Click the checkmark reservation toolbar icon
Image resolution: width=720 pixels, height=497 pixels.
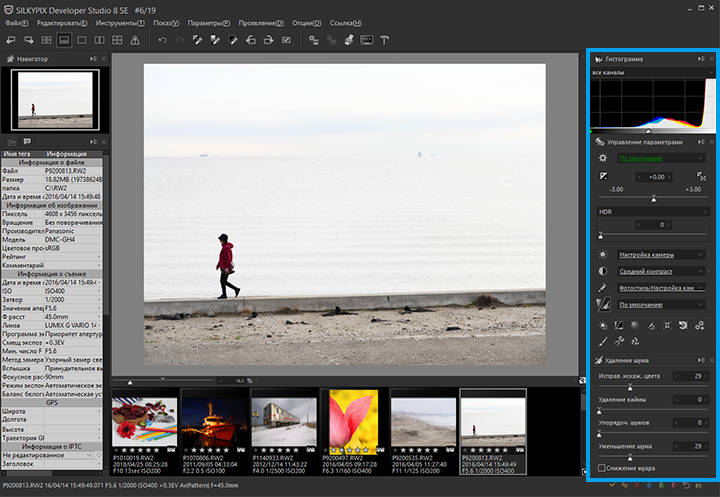tap(287, 40)
